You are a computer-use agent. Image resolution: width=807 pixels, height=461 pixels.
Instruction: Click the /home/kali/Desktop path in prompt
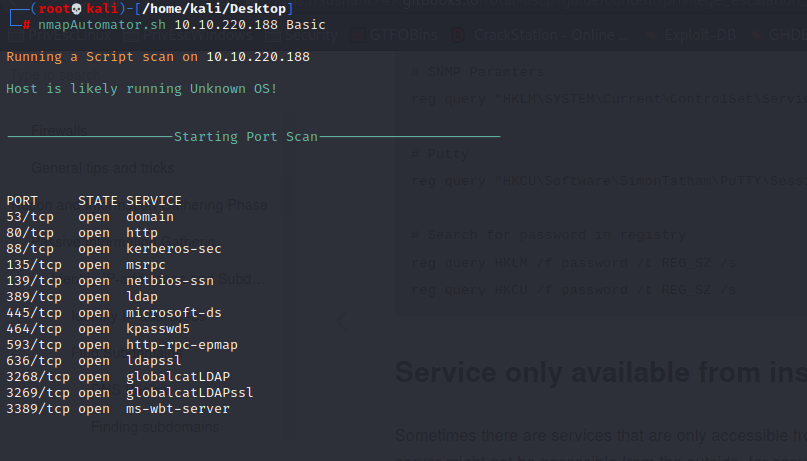[x=214, y=9]
